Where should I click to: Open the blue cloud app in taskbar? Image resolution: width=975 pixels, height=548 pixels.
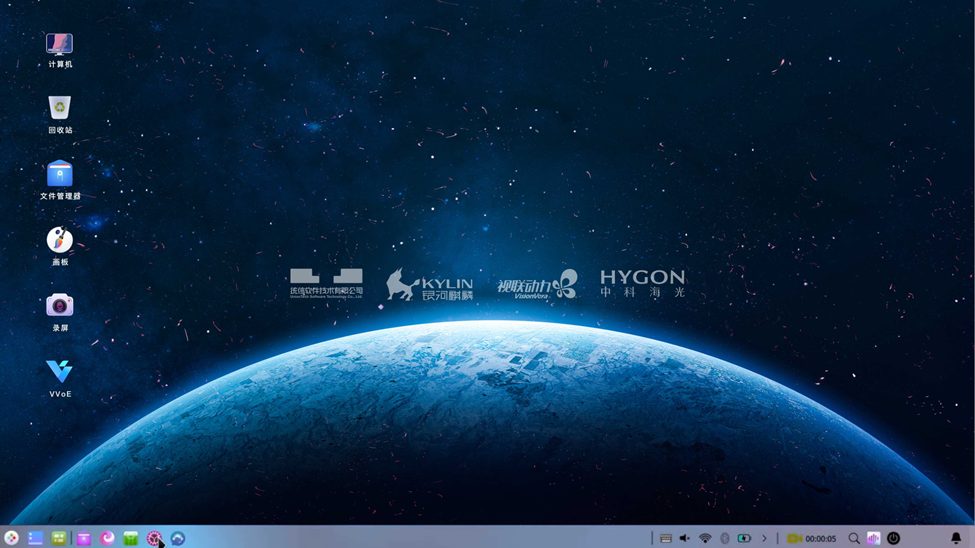(x=178, y=538)
